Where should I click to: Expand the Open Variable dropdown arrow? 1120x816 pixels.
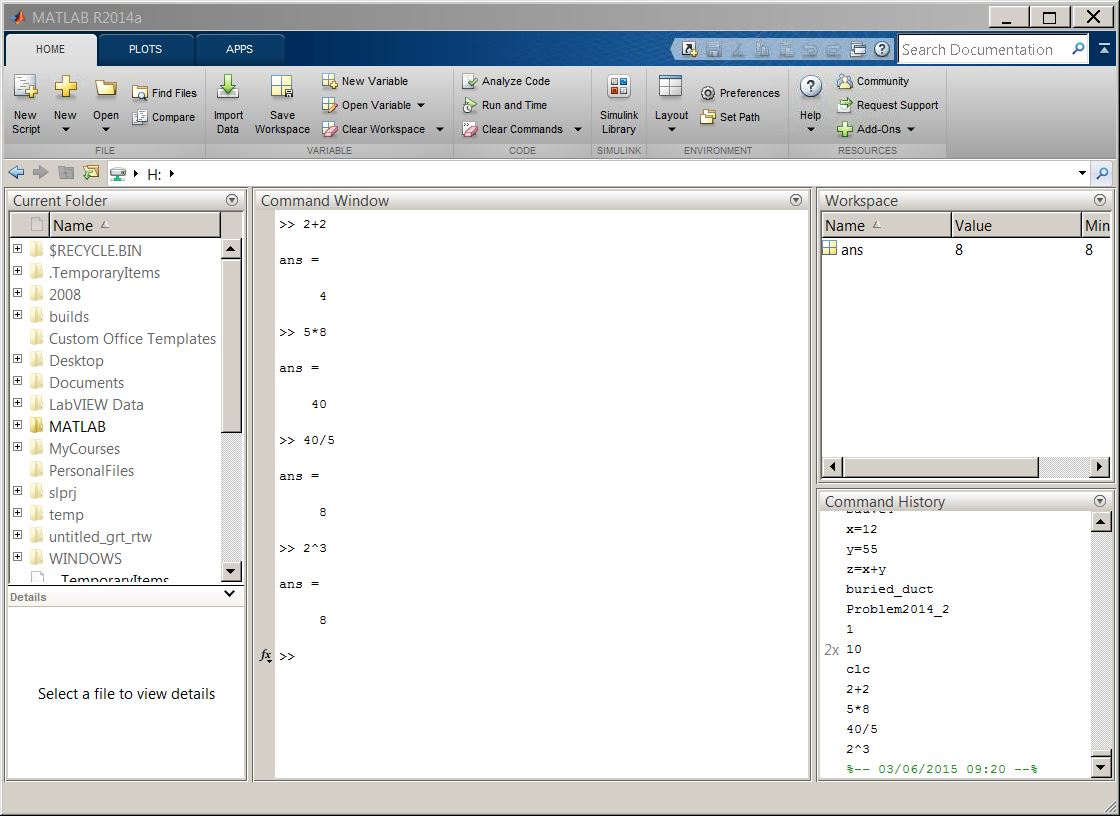(x=421, y=105)
